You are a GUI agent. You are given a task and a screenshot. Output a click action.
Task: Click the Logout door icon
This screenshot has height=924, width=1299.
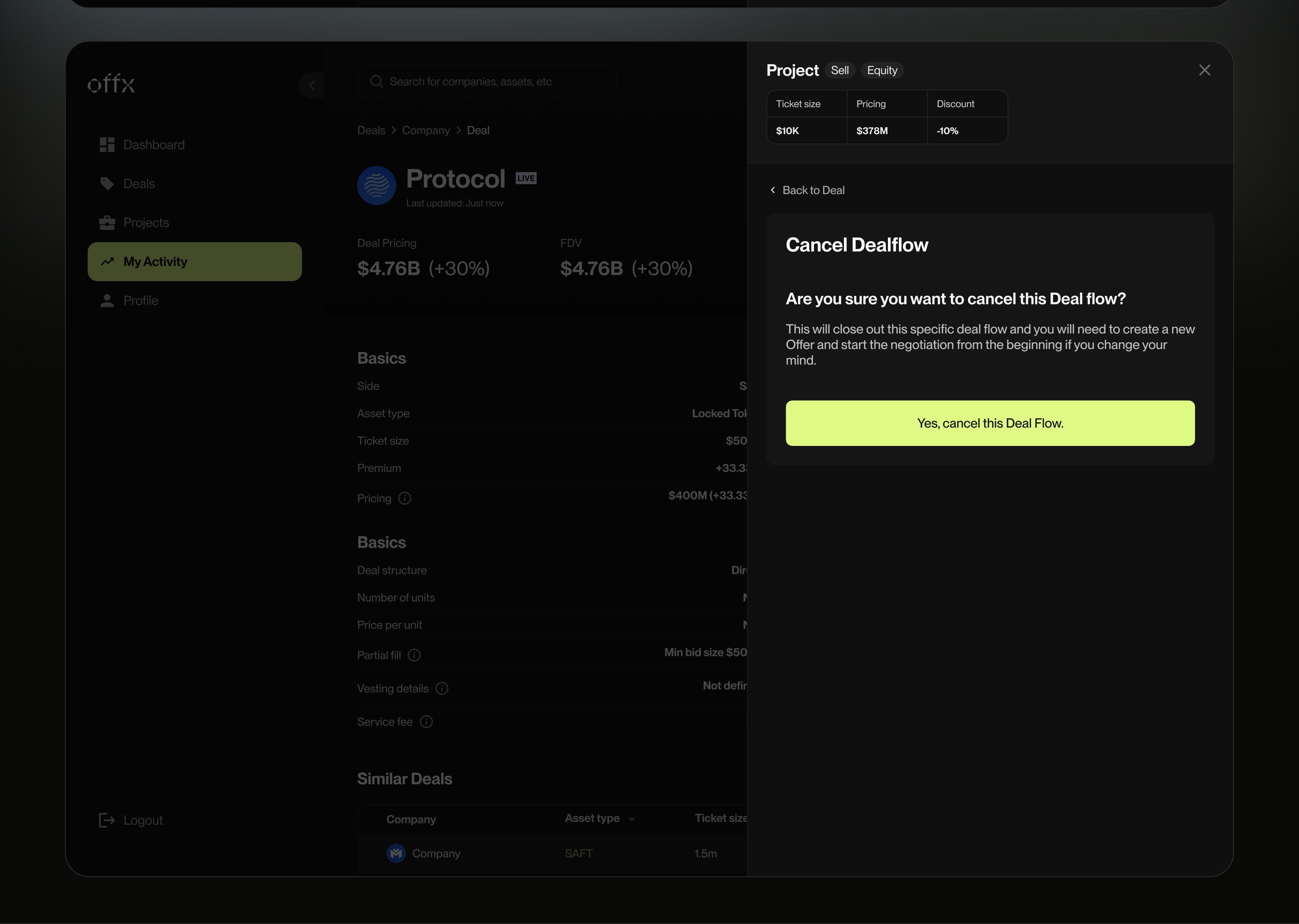pyautogui.click(x=107, y=820)
